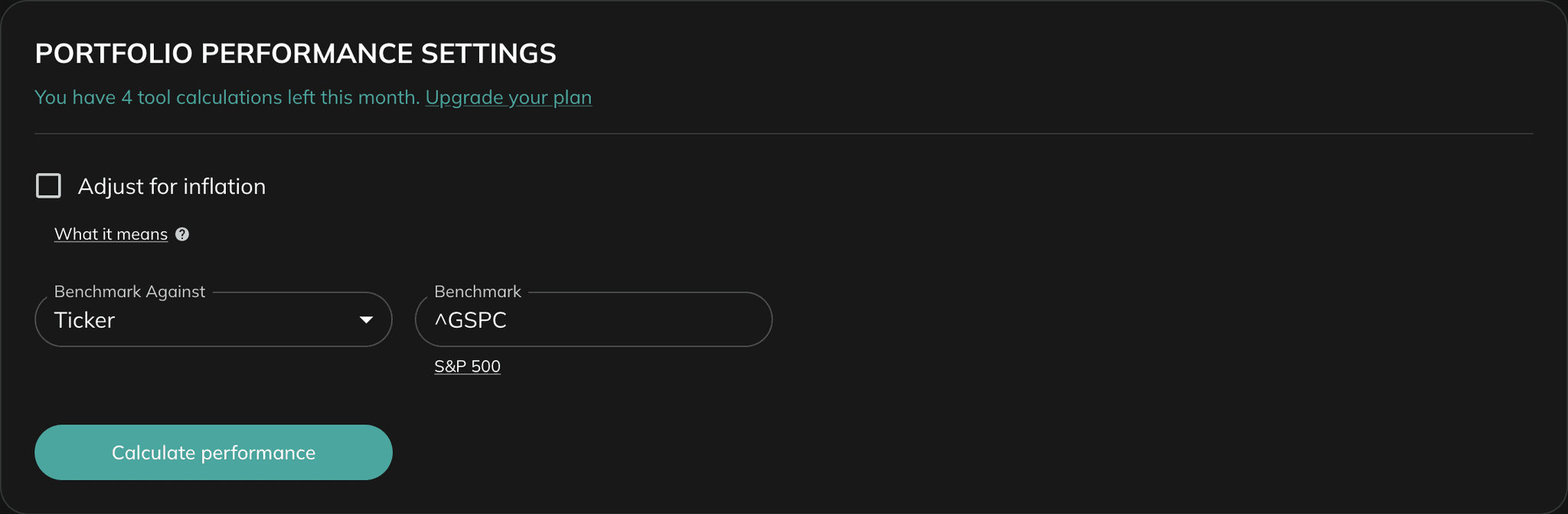The width and height of the screenshot is (1568, 514).
Task: Click the remaining calculations notice text
Action: (x=227, y=97)
